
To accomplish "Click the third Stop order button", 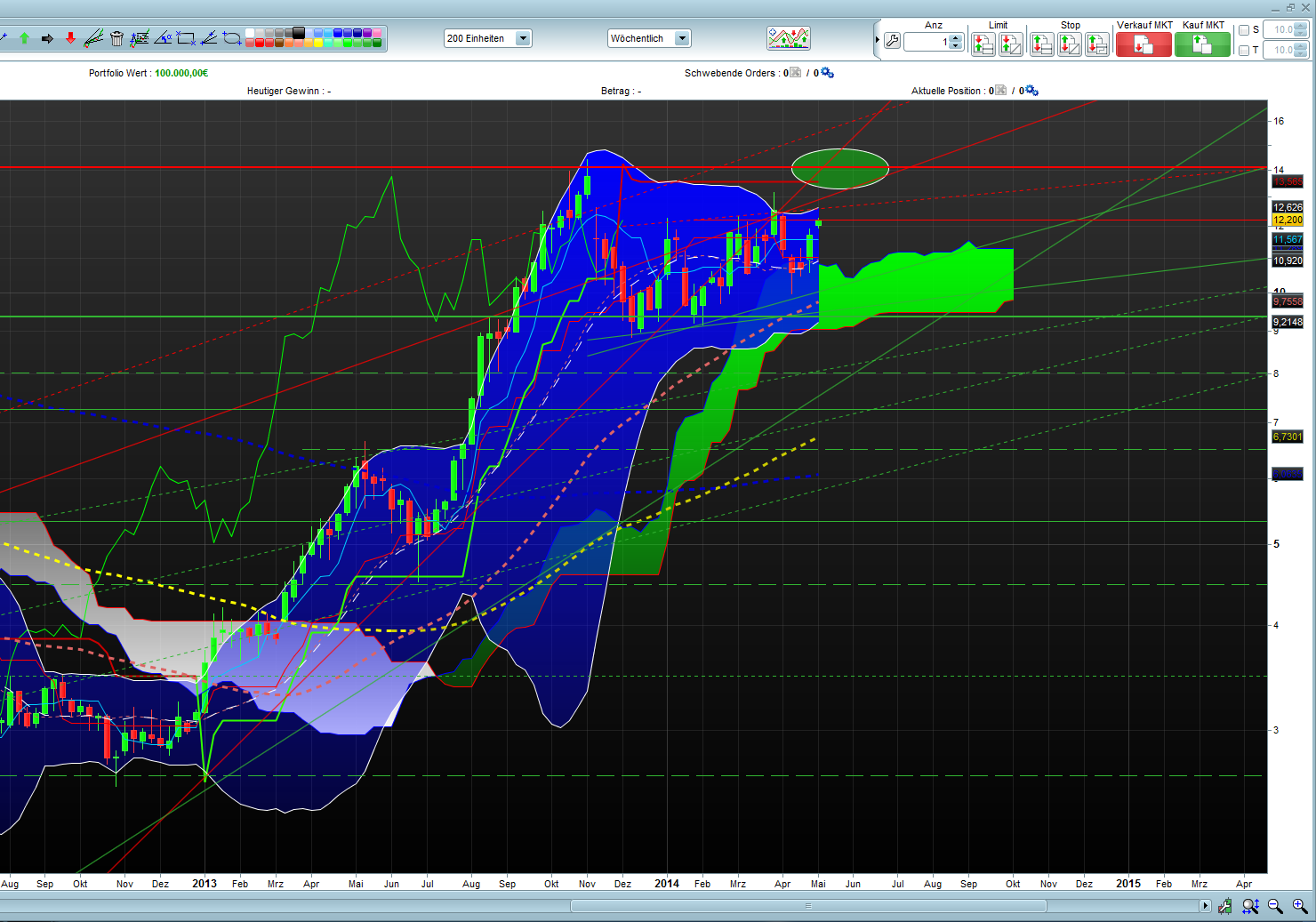I will pyautogui.click(x=1097, y=44).
